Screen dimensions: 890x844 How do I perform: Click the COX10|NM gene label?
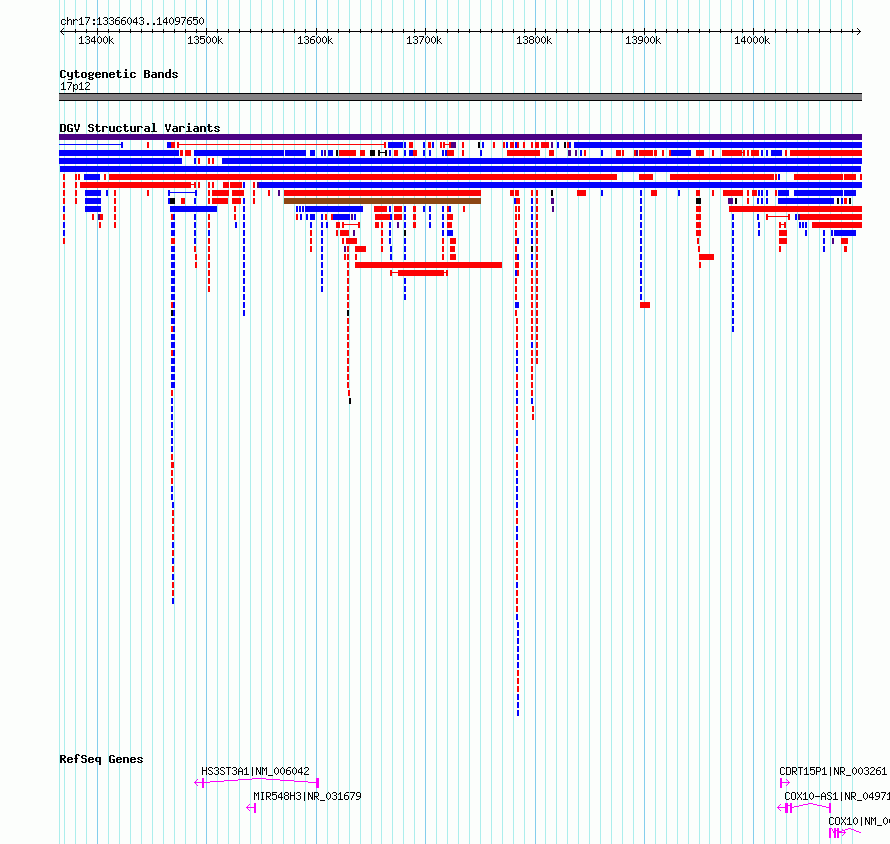click(x=859, y=821)
